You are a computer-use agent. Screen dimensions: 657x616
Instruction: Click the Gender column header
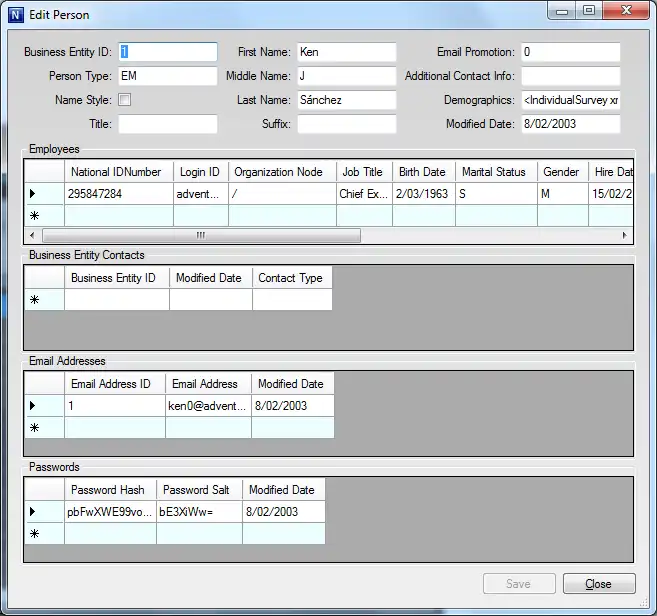(x=563, y=172)
